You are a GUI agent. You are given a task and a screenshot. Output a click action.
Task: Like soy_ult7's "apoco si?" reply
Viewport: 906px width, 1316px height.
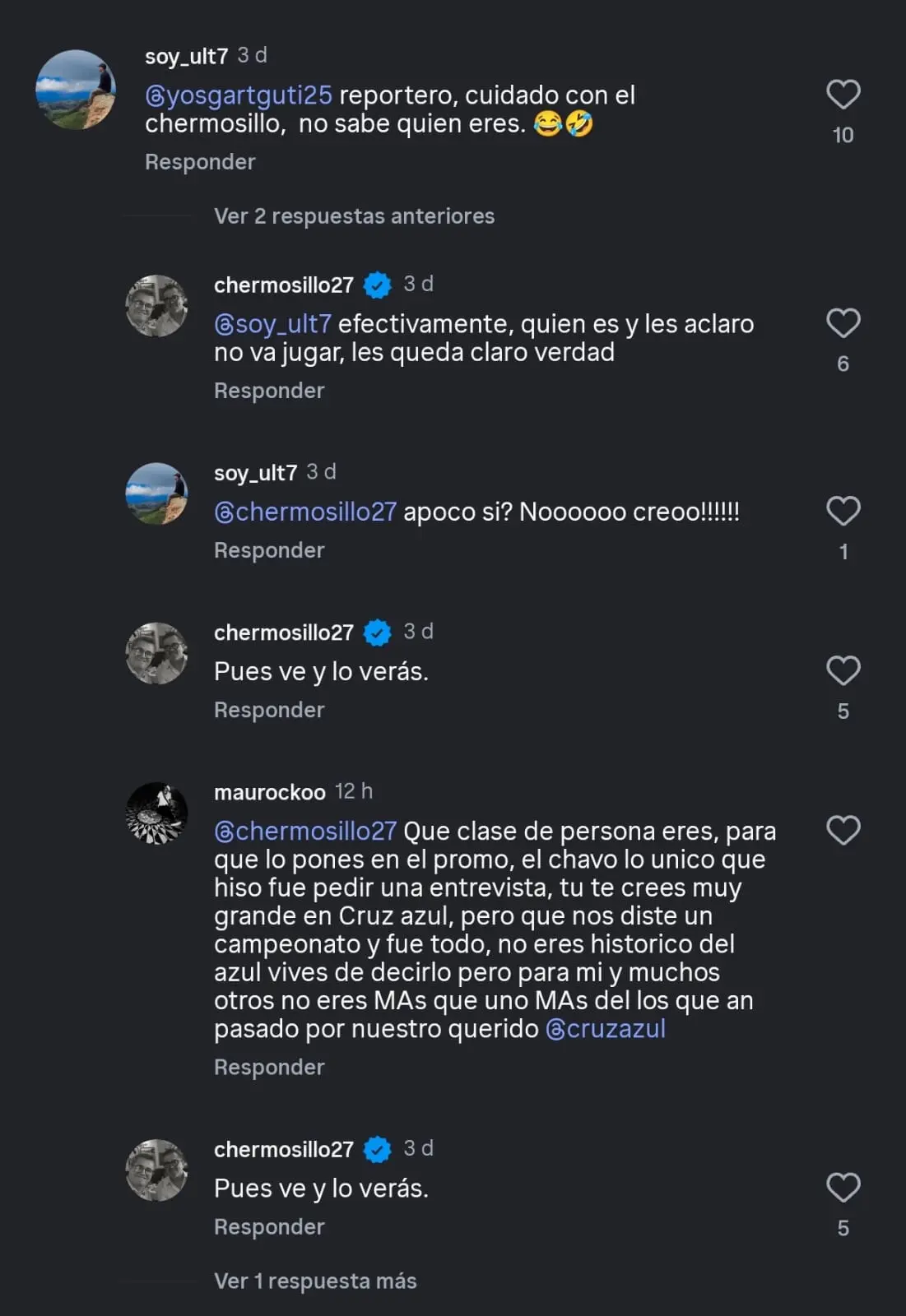click(843, 512)
